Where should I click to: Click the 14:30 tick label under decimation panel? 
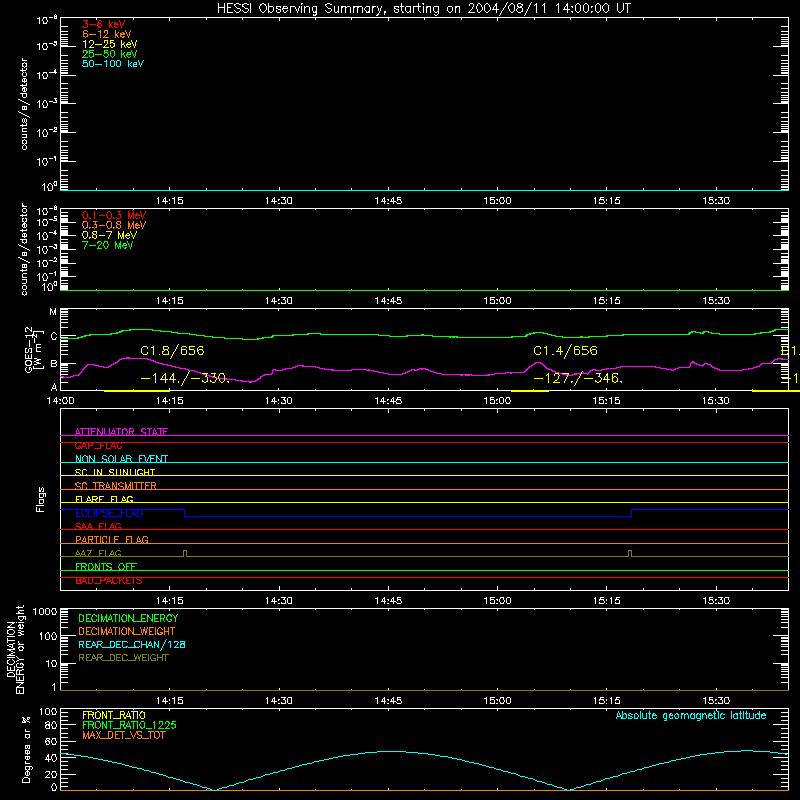point(279,701)
